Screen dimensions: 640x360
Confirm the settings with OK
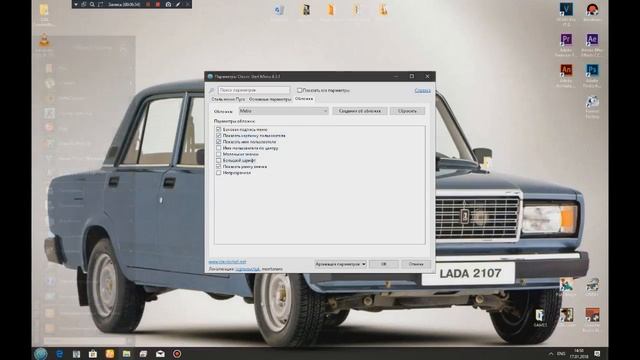(384, 264)
